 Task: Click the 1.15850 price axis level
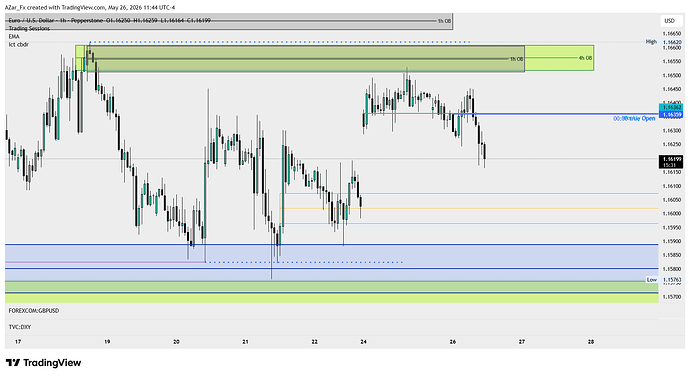coord(672,255)
